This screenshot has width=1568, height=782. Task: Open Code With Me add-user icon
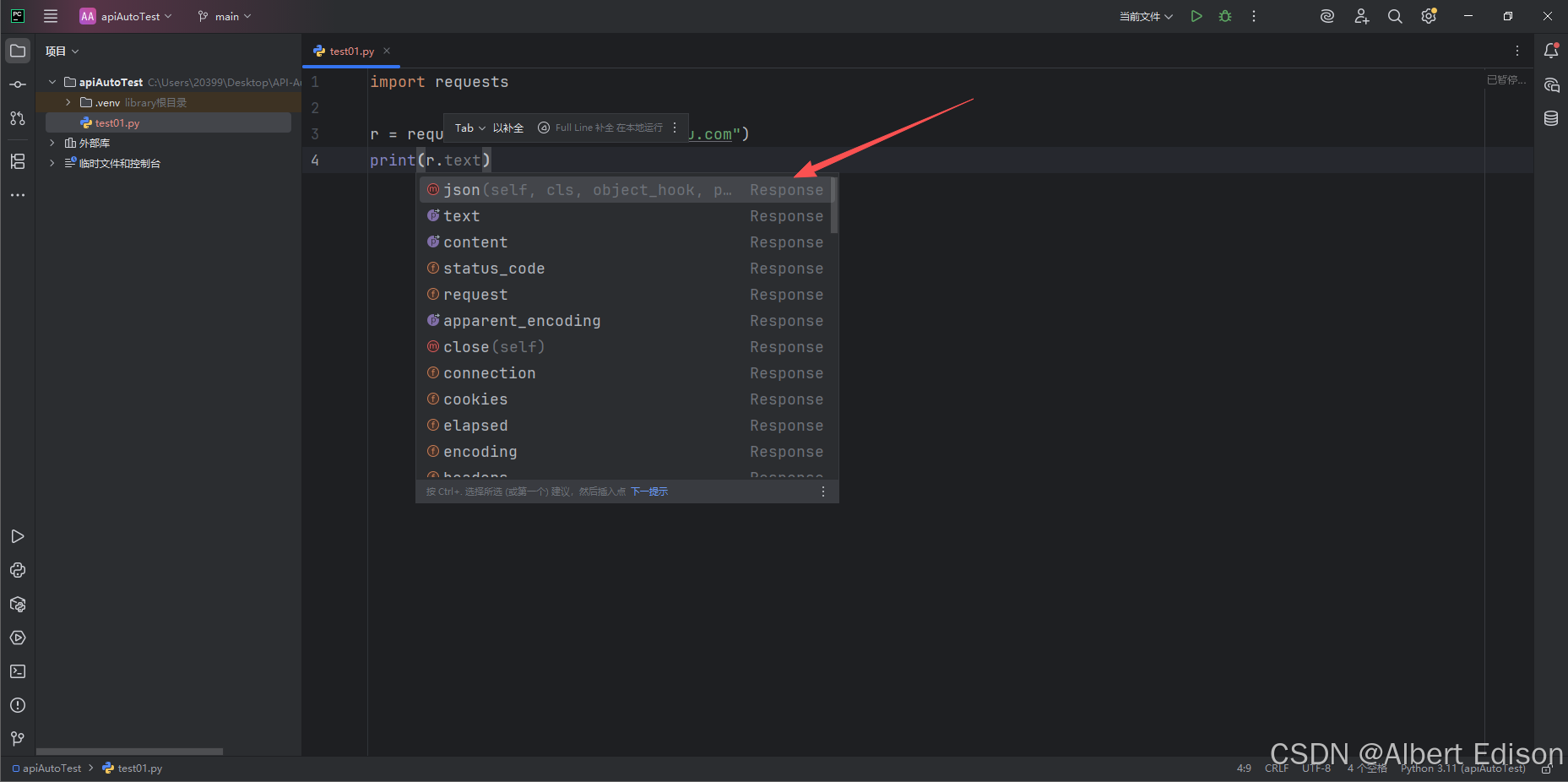tap(1361, 16)
